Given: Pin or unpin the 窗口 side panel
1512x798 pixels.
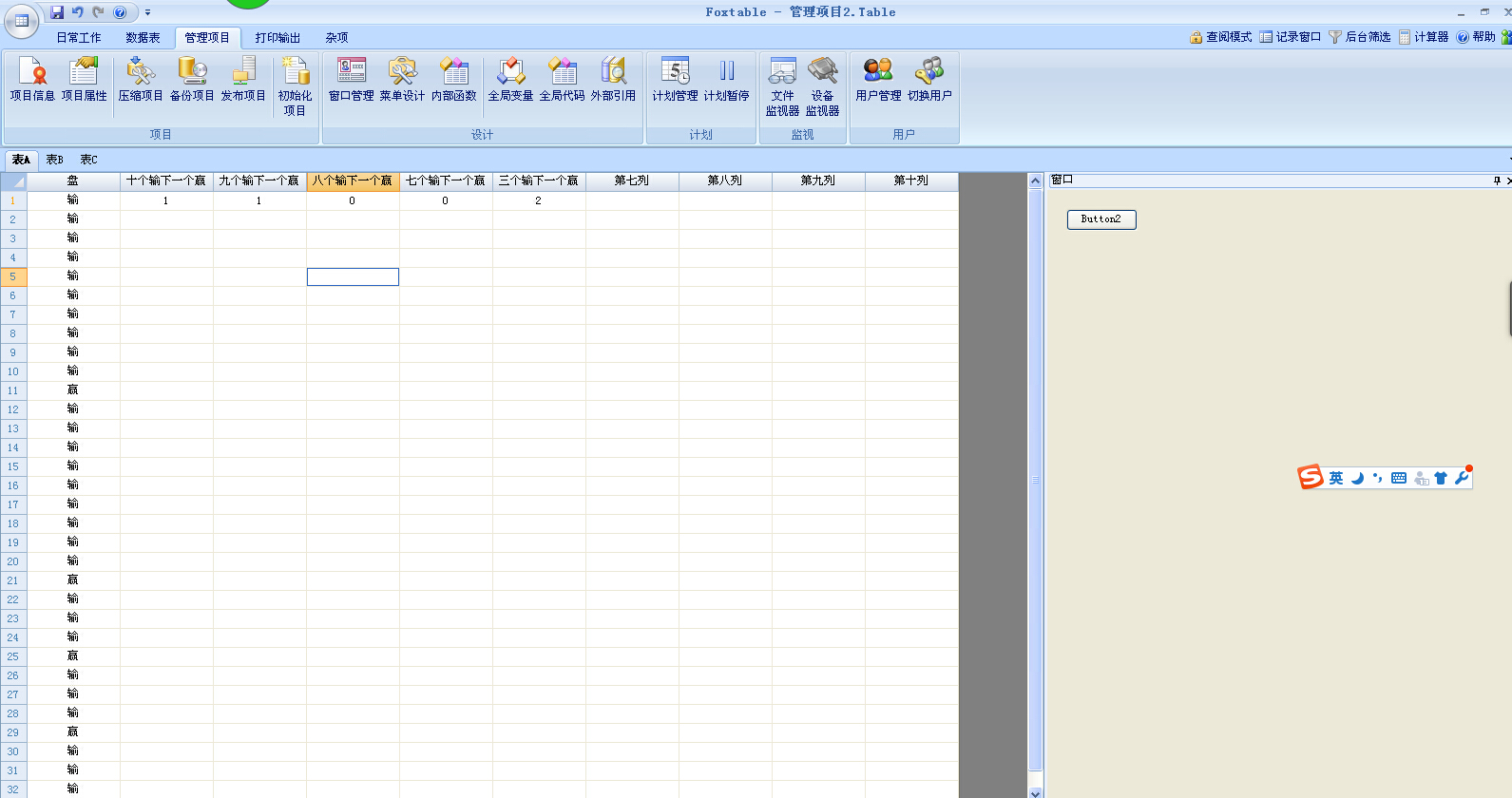Looking at the screenshot, I should 1497,180.
